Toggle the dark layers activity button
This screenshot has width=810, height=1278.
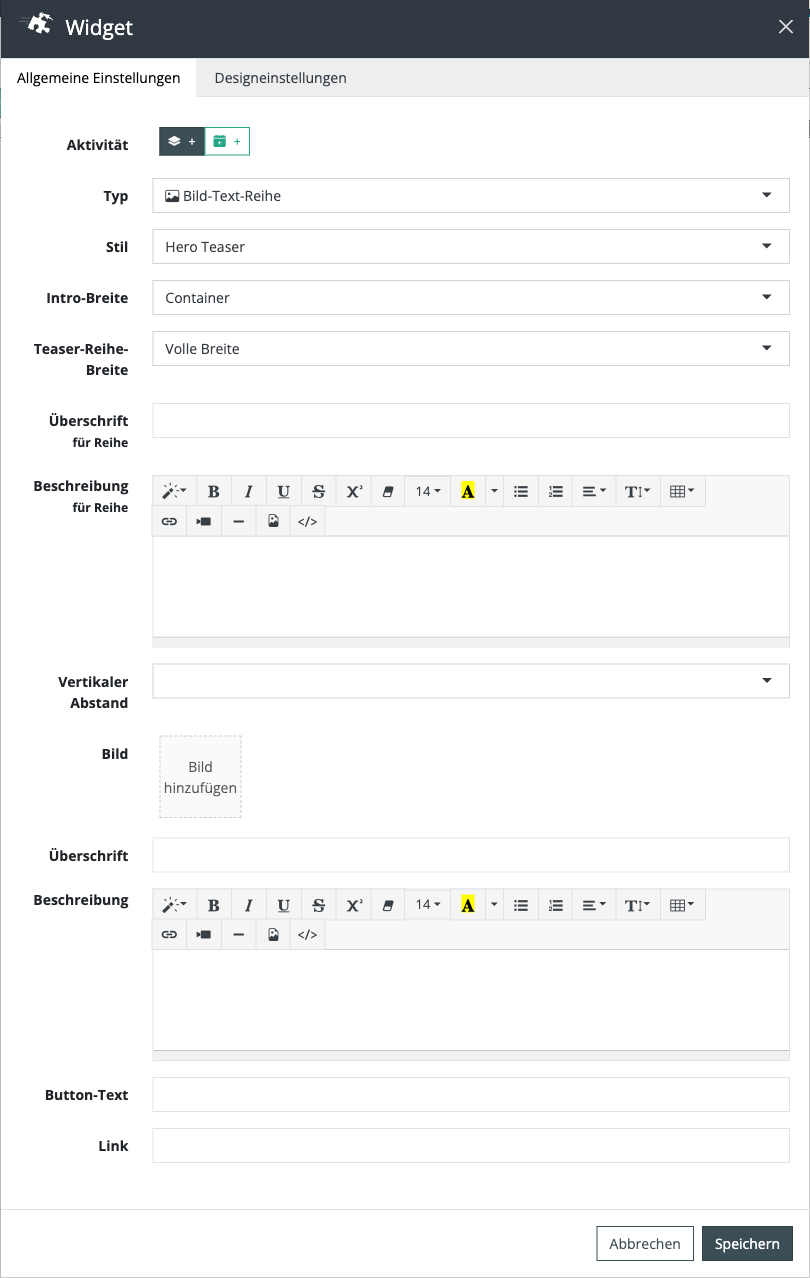pos(182,142)
